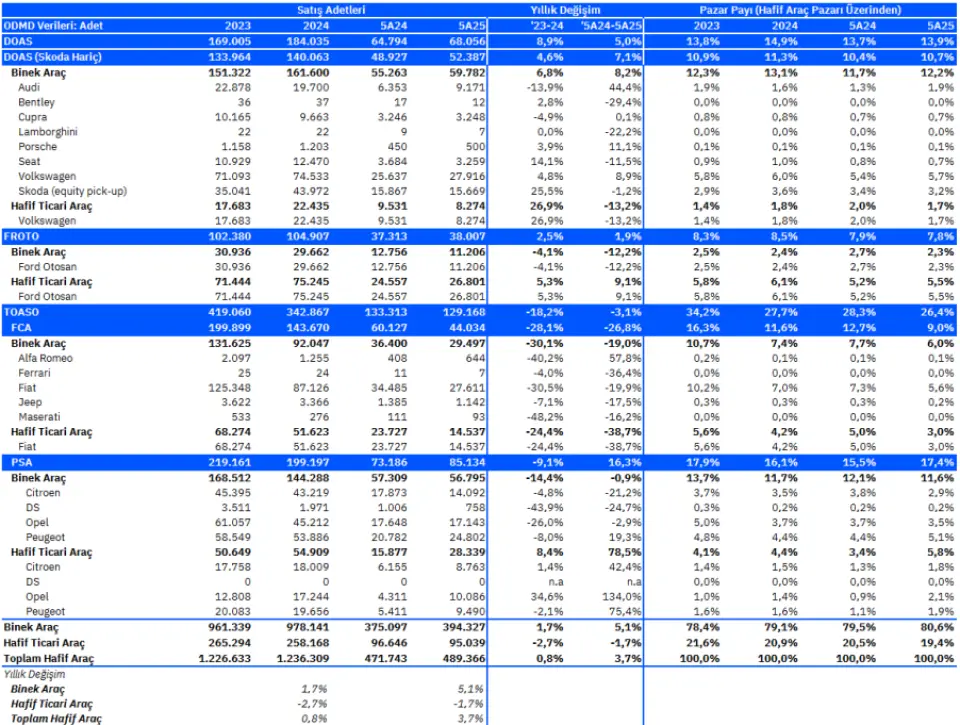
Task: Click Toplam Hafif Araç 2024 value 1.236.309
Action: click(303, 659)
